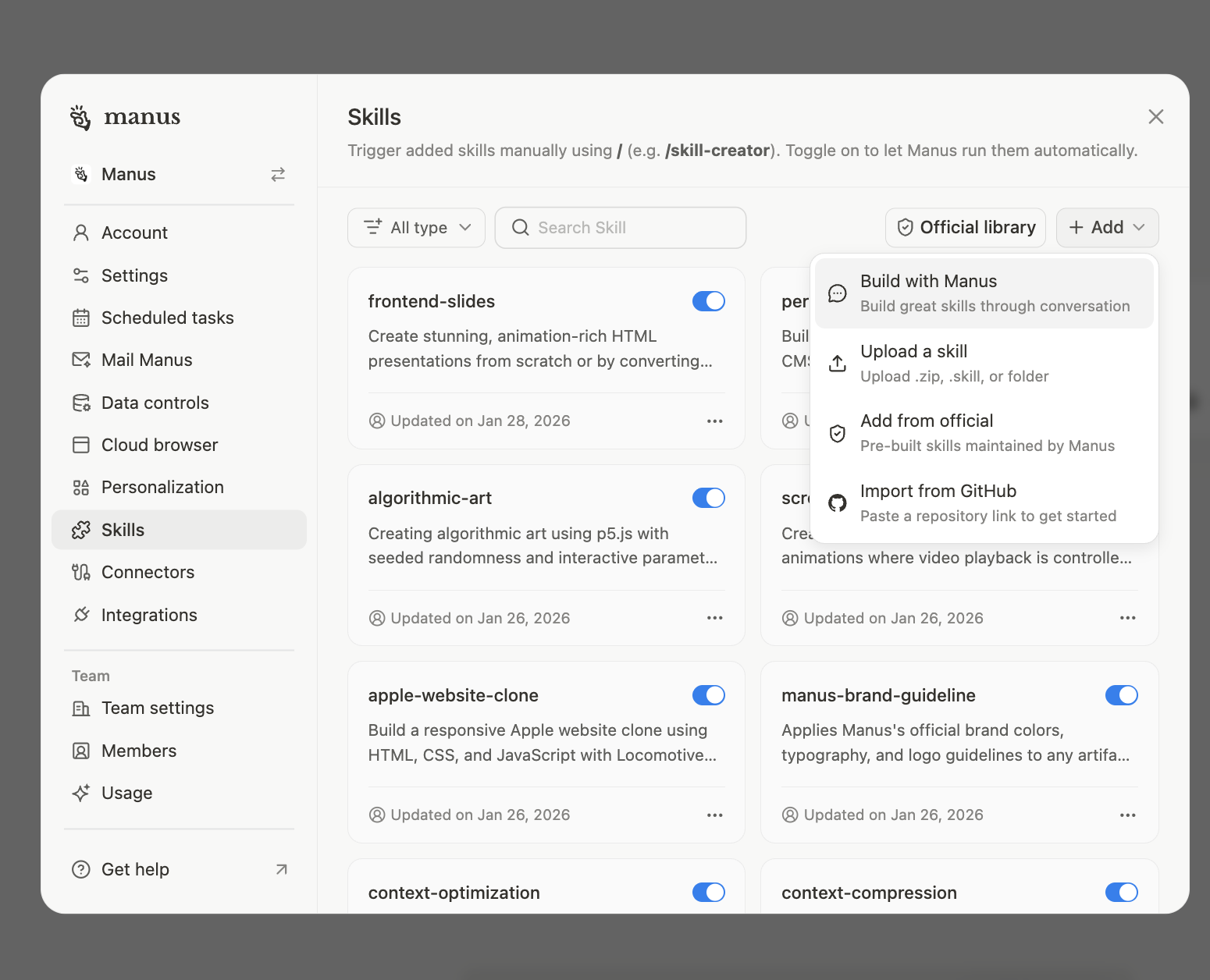The image size is (1210, 980).
Task: Click the Skills puzzle piece icon
Action: (x=81, y=530)
